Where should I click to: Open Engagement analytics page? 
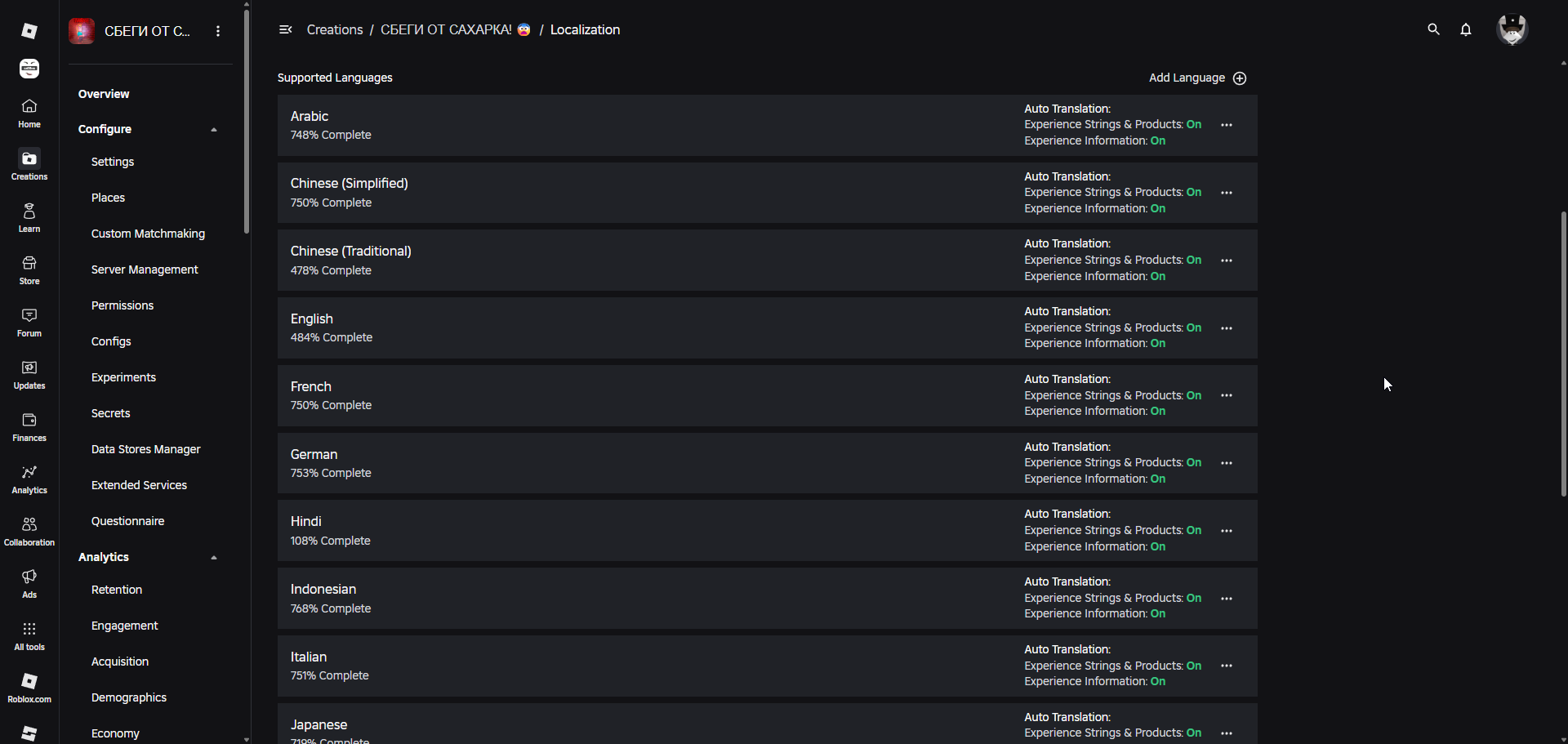click(x=125, y=626)
